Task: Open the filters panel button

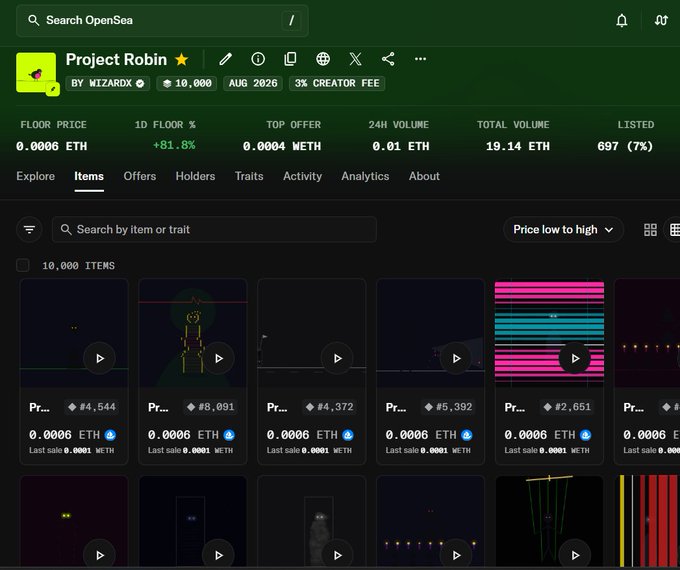Action: 29,229
